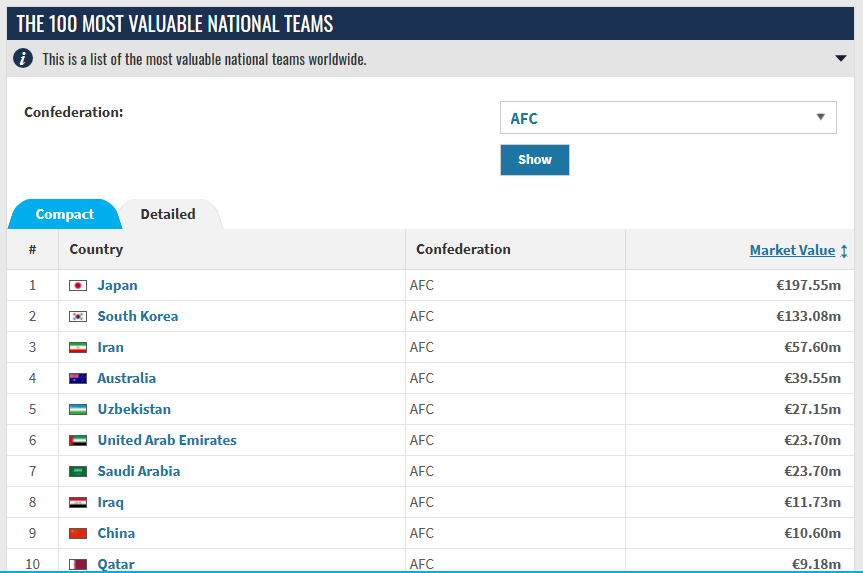The image size is (863, 573).
Task: Click the page title heading
Action: click(174, 24)
